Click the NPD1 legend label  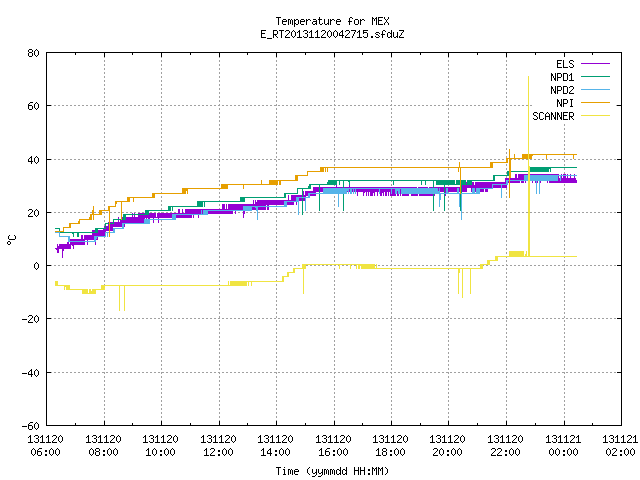click(562, 77)
